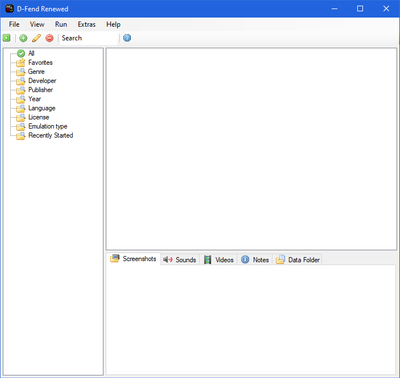Switch to the Data Folder tab
Screen dimensions: 400x378
[297, 260]
